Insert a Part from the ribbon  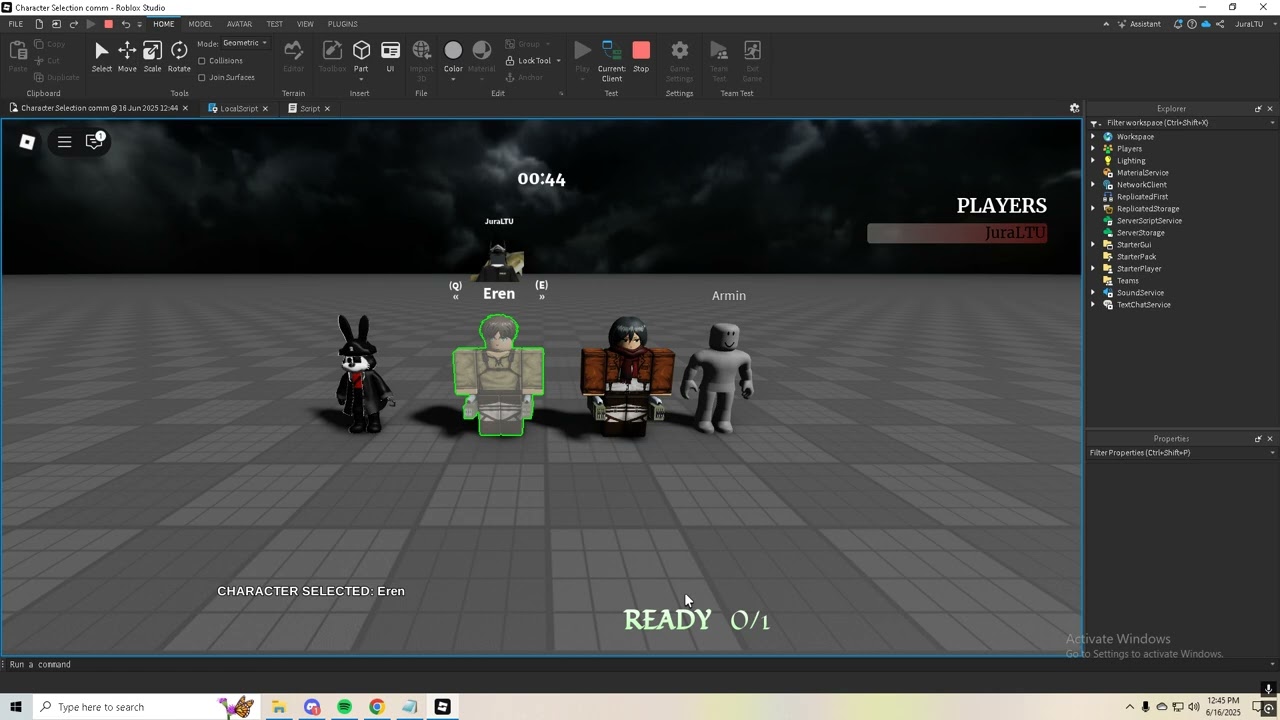click(361, 50)
